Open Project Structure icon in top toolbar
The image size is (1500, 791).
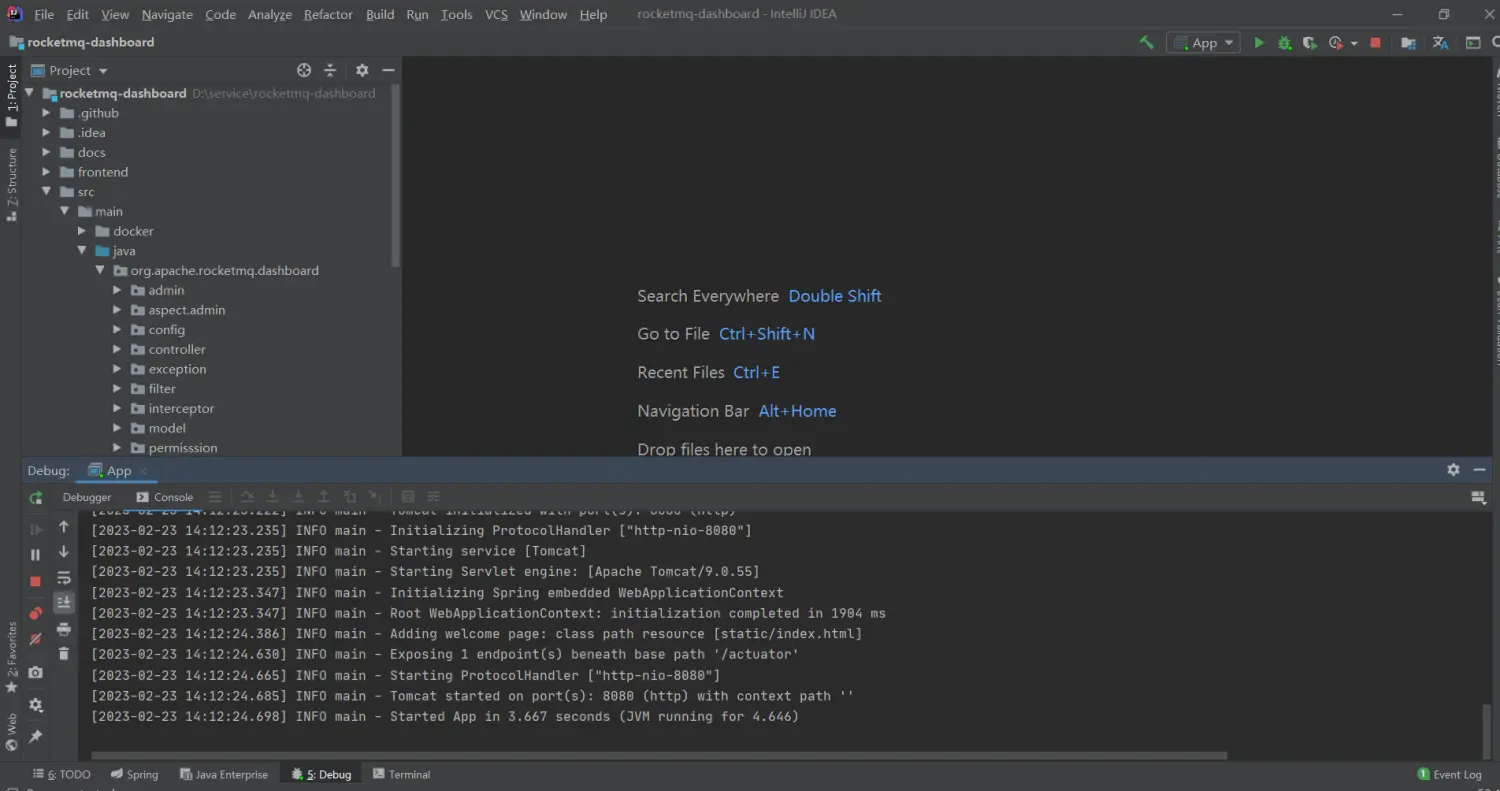1408,43
